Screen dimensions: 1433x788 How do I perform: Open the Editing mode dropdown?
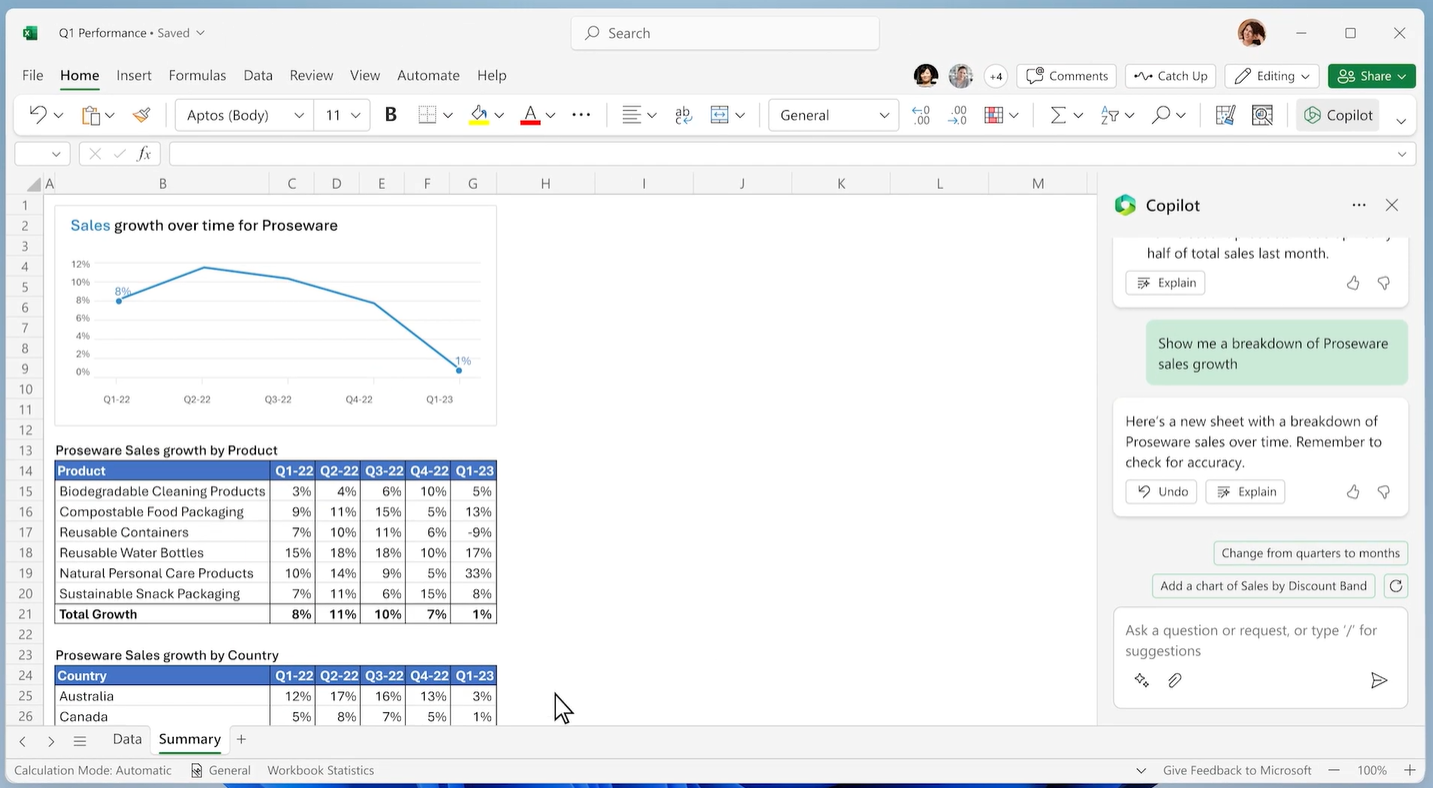(1274, 76)
